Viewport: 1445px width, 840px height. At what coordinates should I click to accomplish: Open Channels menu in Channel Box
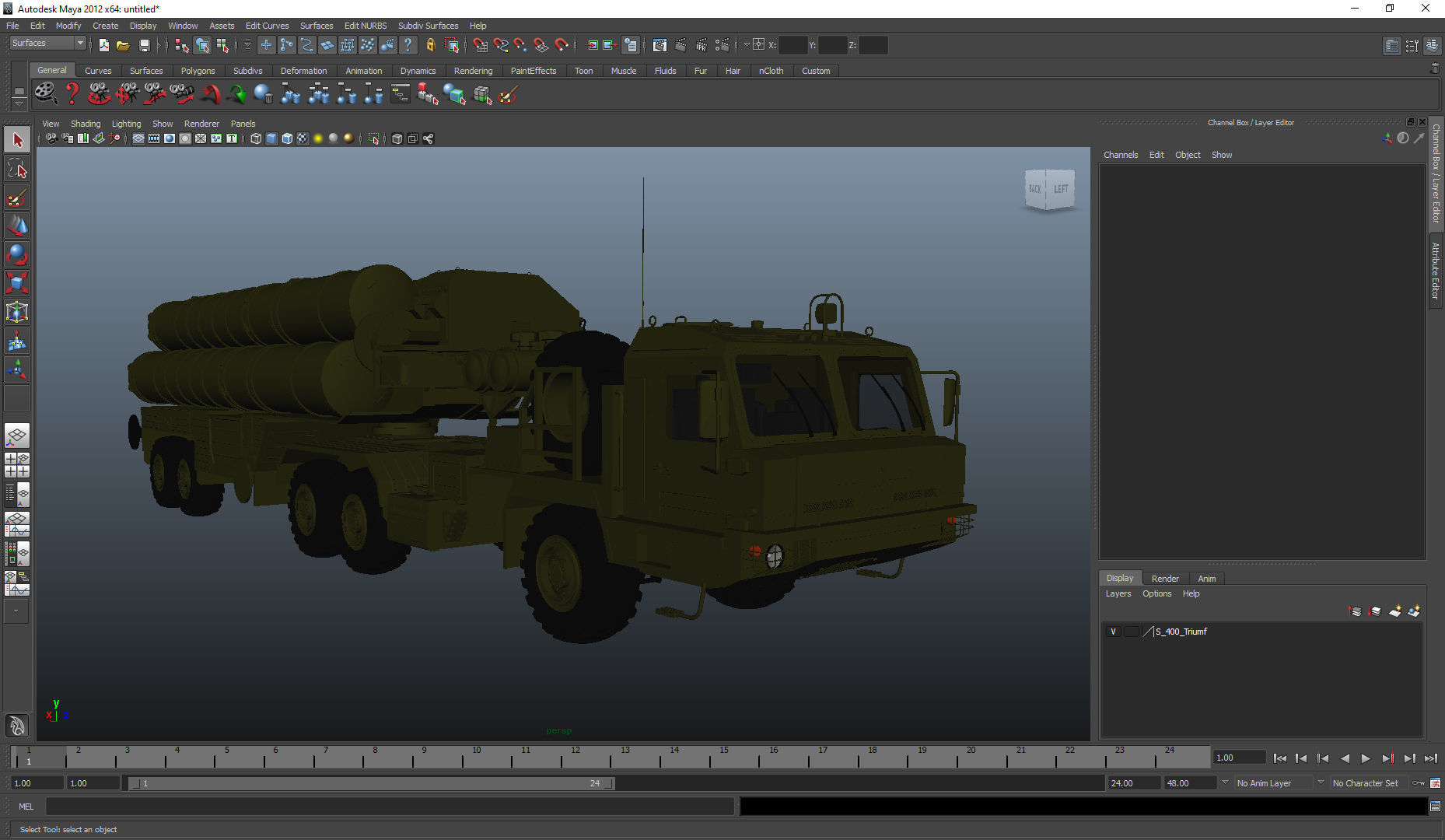pyautogui.click(x=1121, y=155)
